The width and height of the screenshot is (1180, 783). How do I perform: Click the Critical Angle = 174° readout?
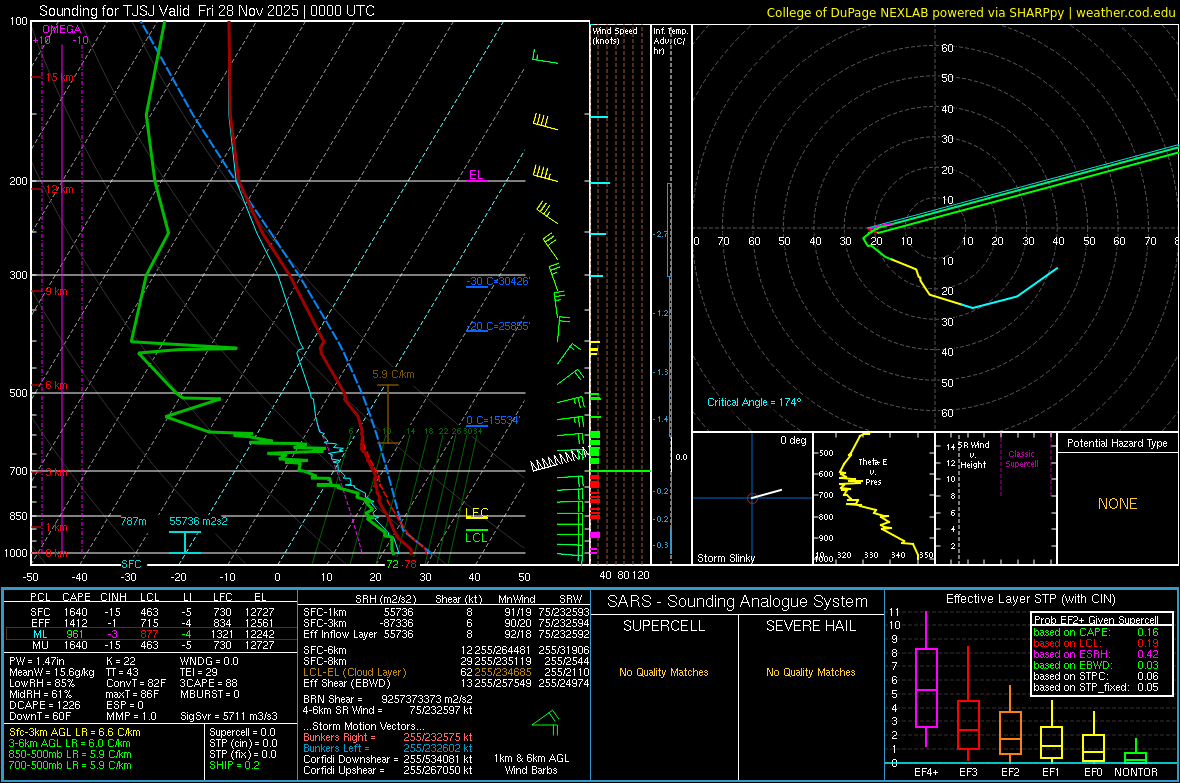pyautogui.click(x=754, y=402)
